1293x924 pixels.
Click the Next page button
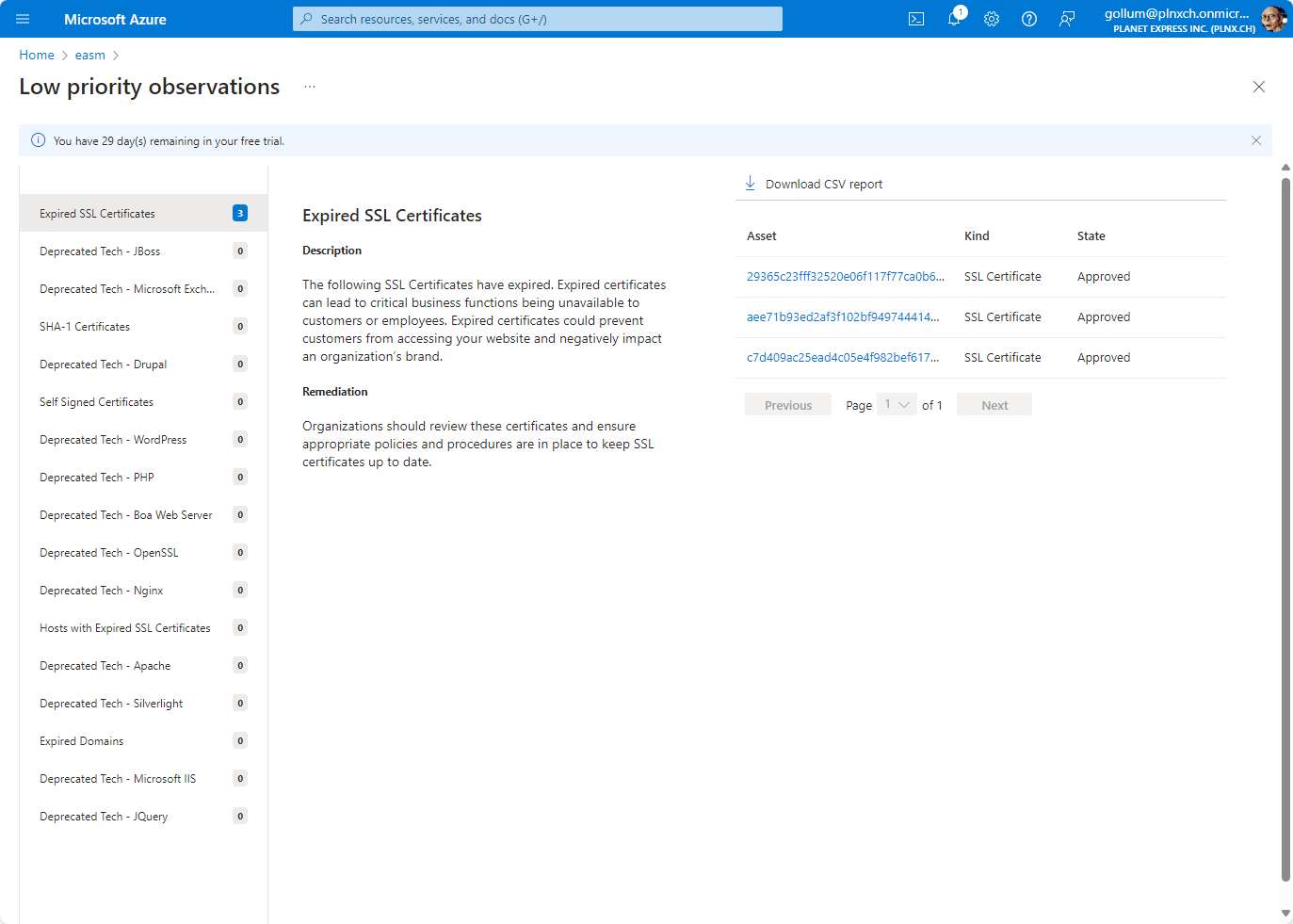994,404
